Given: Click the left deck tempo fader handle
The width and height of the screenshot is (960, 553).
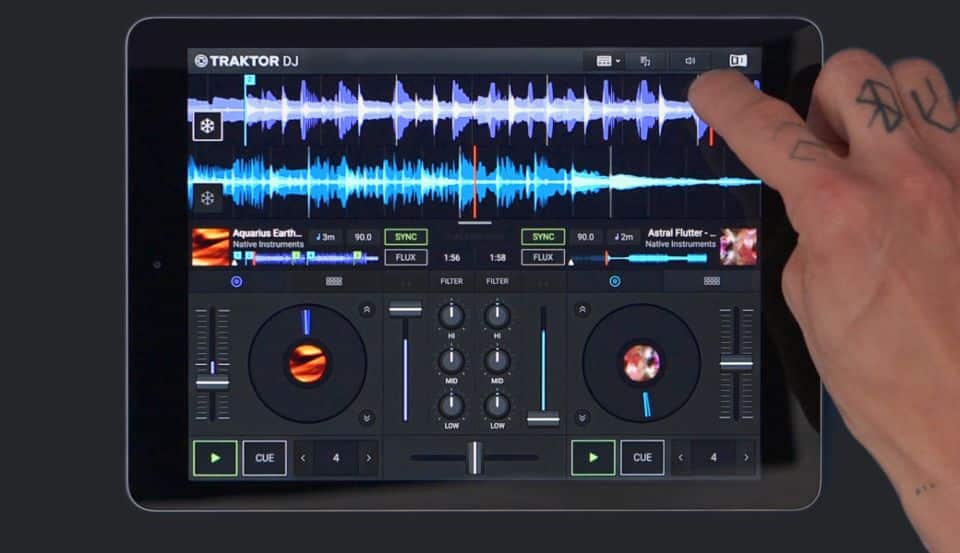Looking at the screenshot, I should pyautogui.click(x=212, y=383).
